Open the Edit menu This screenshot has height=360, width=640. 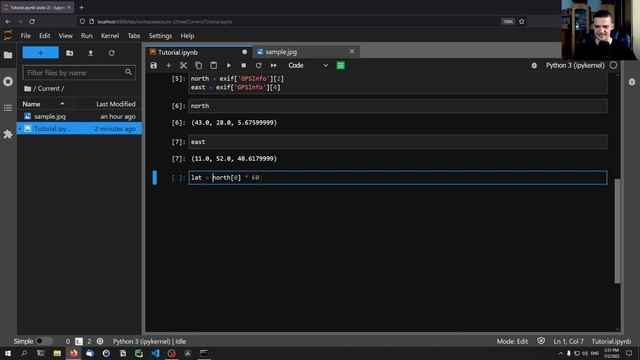(x=44, y=36)
